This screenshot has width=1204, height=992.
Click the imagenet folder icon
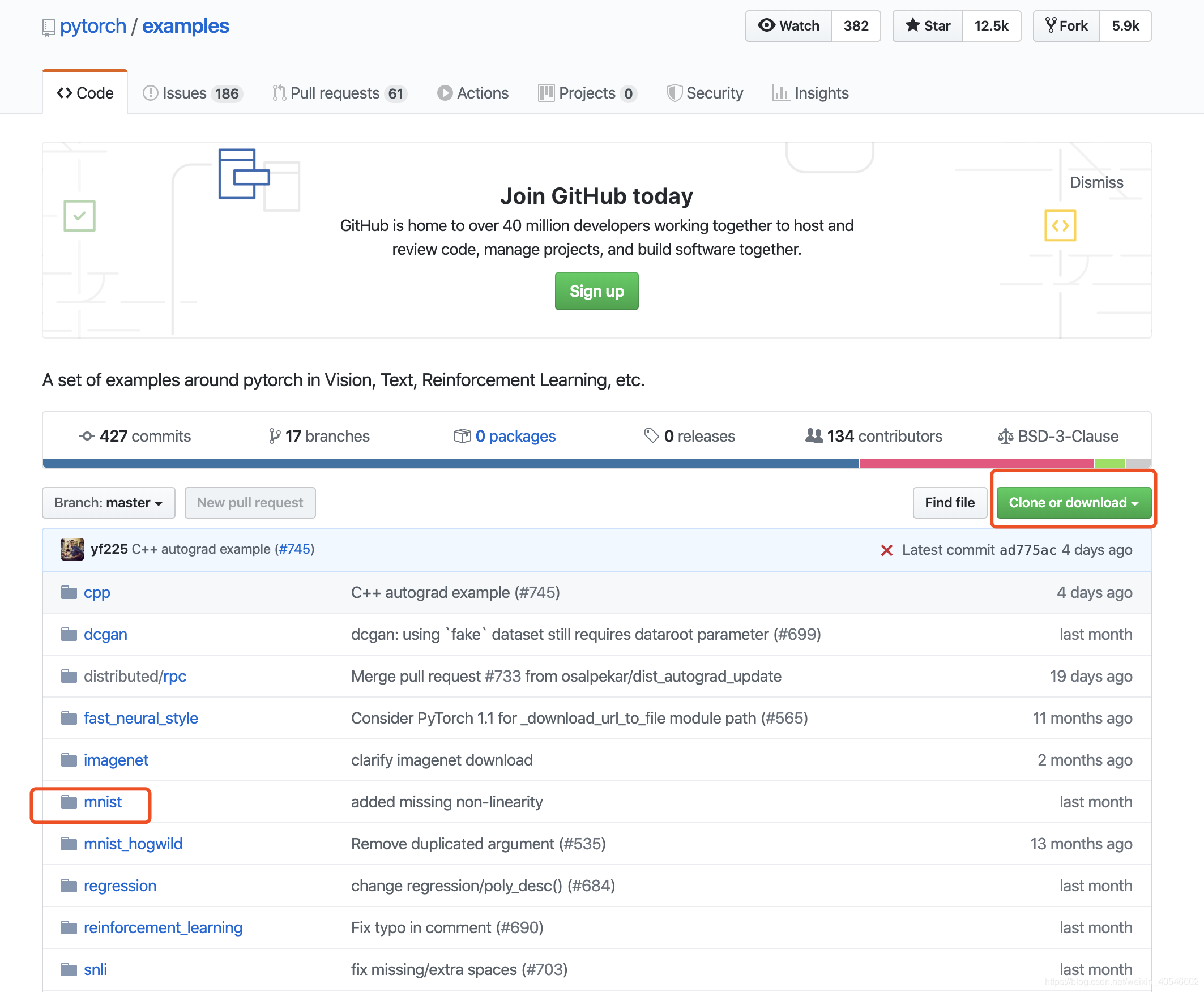(x=69, y=759)
